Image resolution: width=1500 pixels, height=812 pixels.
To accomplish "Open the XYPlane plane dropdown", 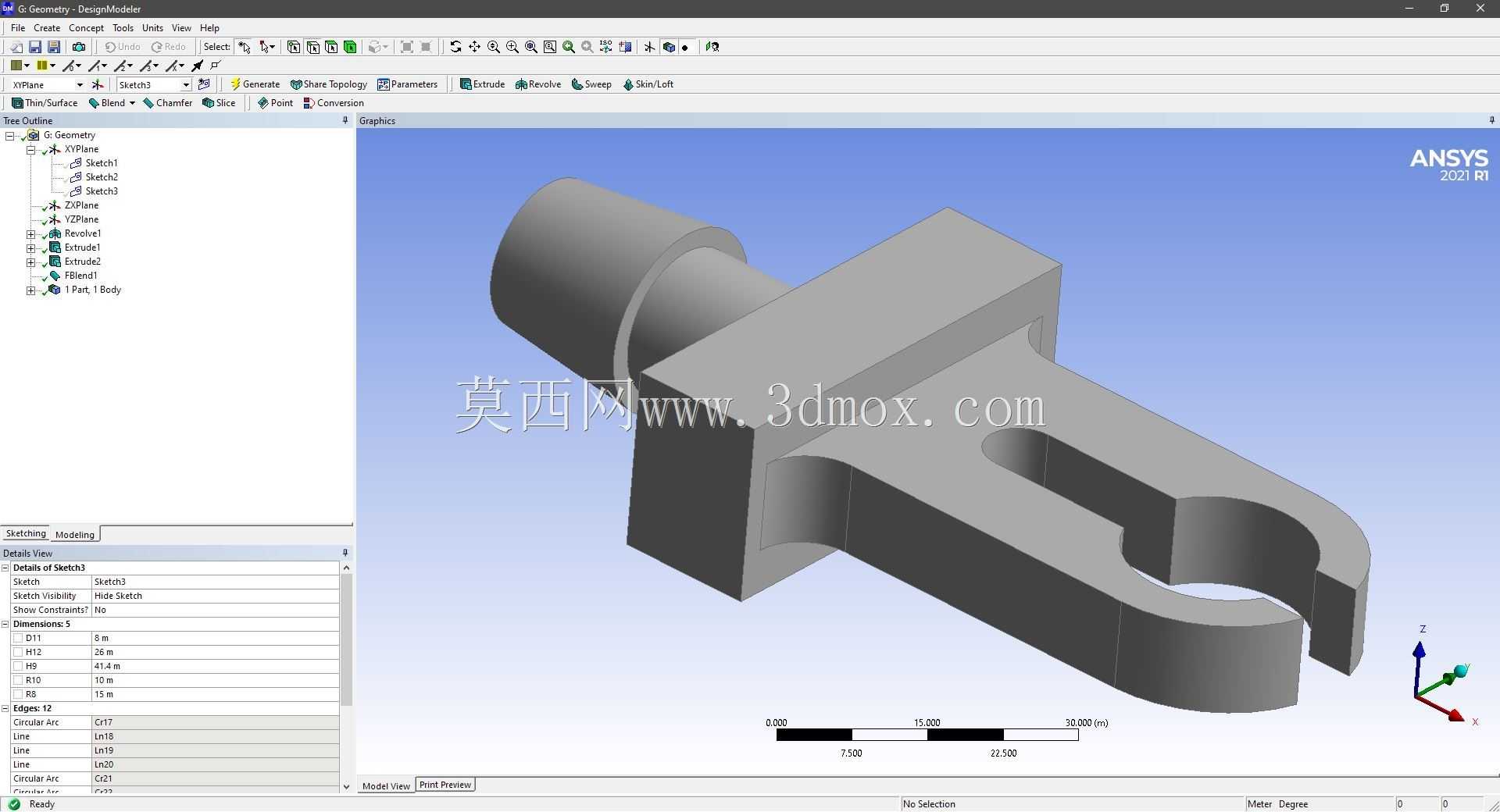I will click(x=79, y=84).
